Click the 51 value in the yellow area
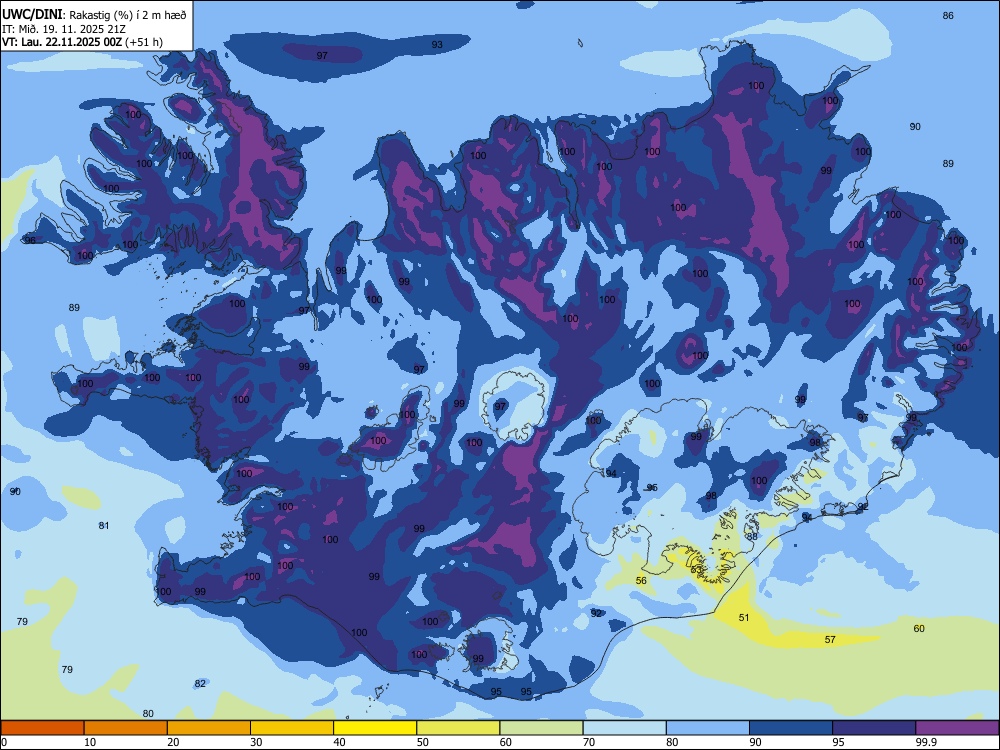 coord(744,617)
